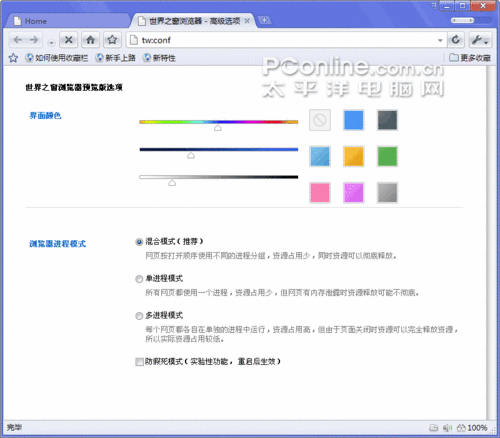Screen dimensions: 500x438
Task: Open the wrench tools menu dropdown
Action: click(x=480, y=40)
